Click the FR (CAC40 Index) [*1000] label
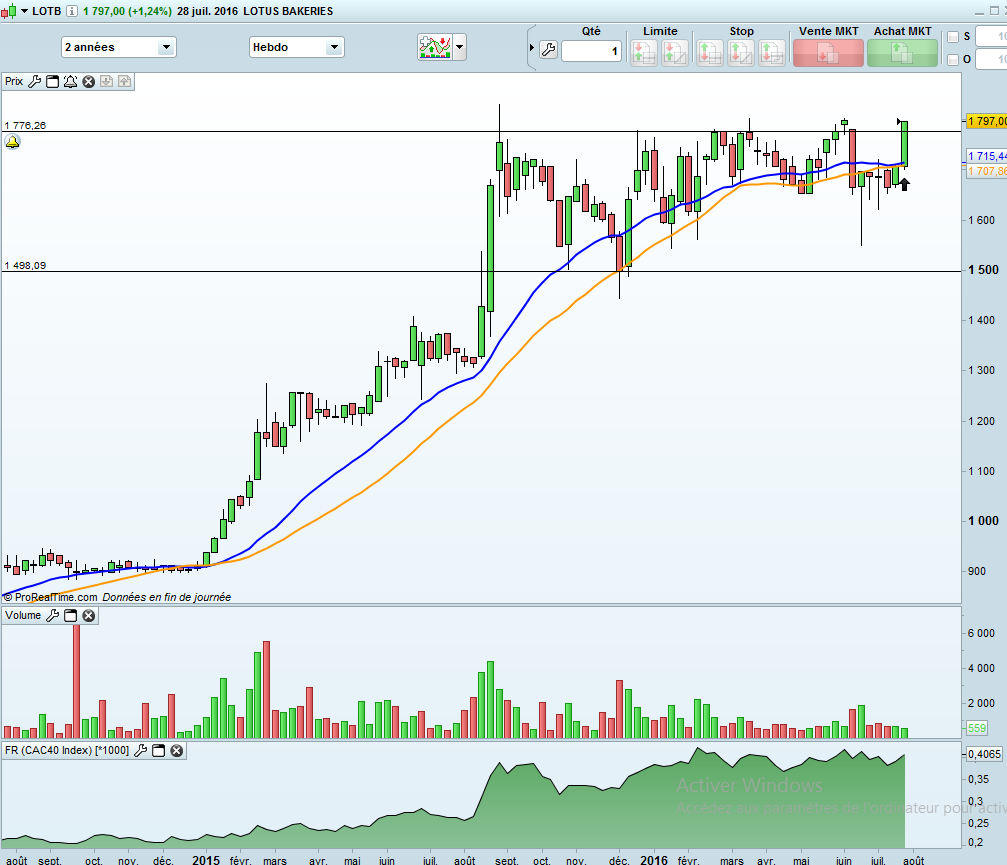The image size is (1007, 865). click(x=67, y=750)
